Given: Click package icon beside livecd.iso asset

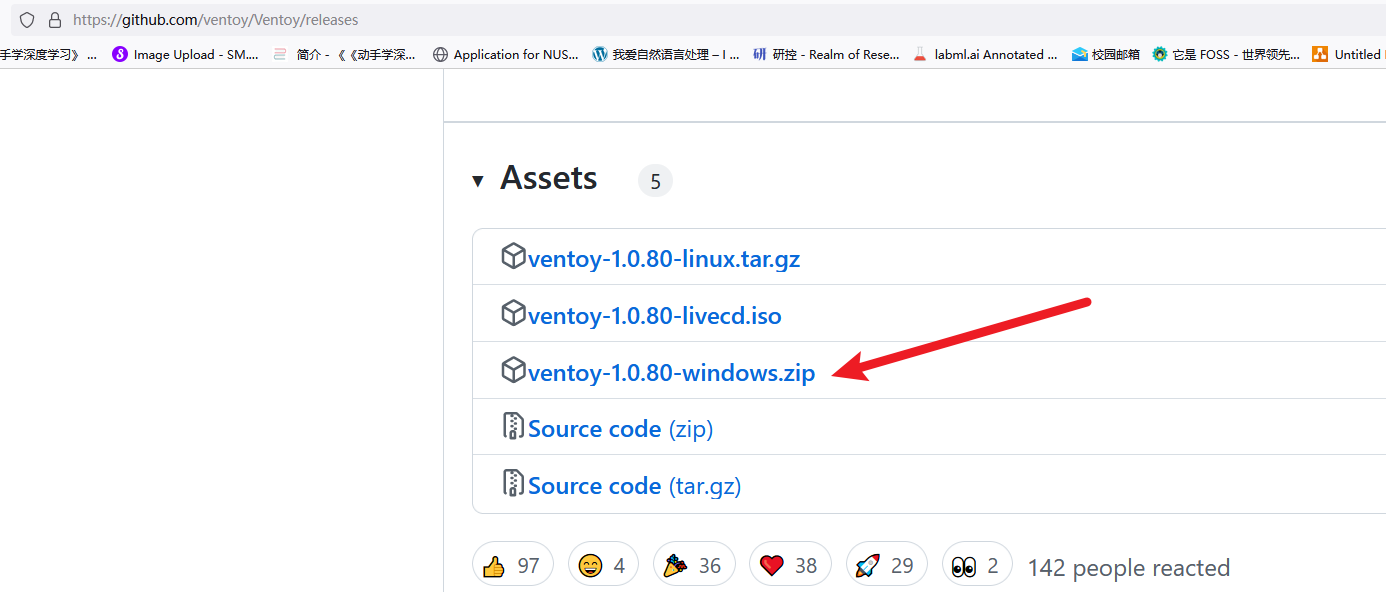Looking at the screenshot, I should coord(513,313).
